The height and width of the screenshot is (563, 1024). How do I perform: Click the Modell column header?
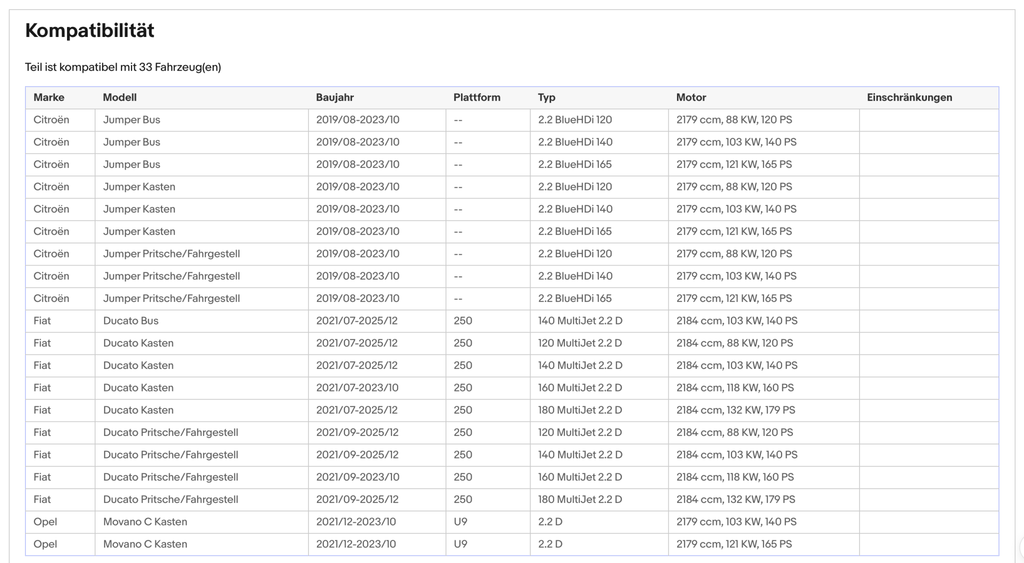(x=120, y=97)
